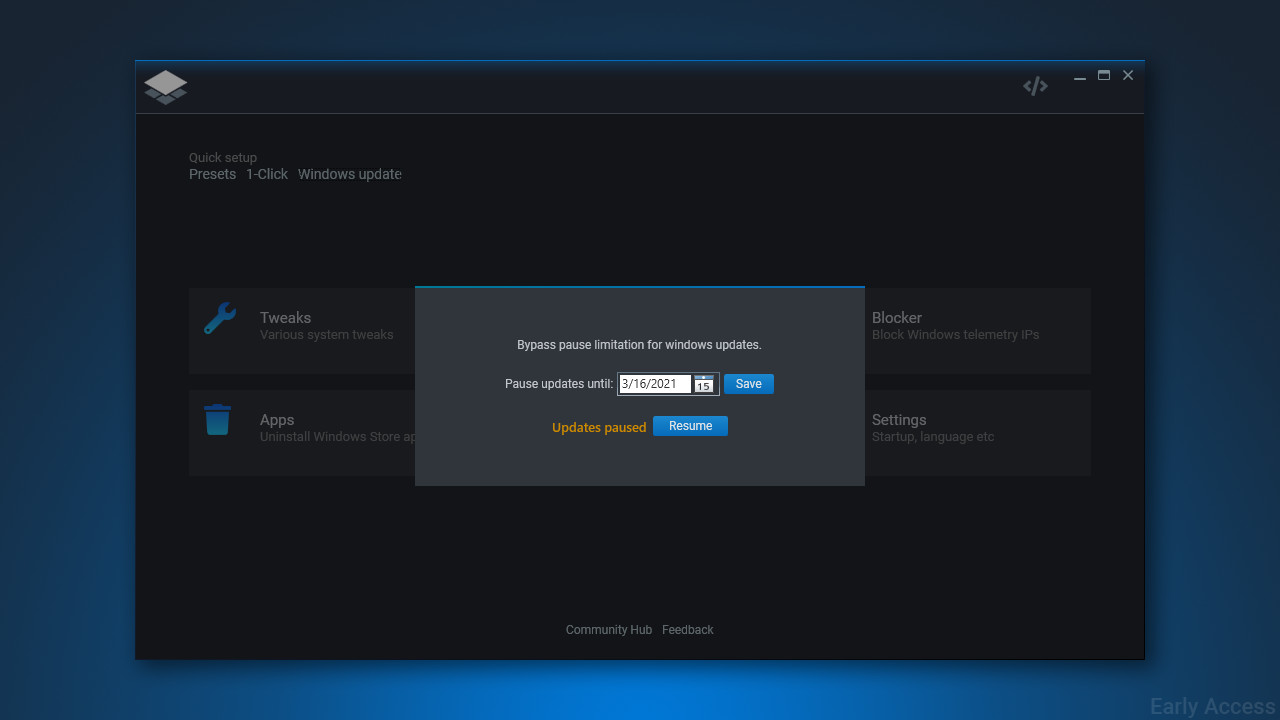
Task: Click the trash can icon for Apps
Action: pos(218,420)
